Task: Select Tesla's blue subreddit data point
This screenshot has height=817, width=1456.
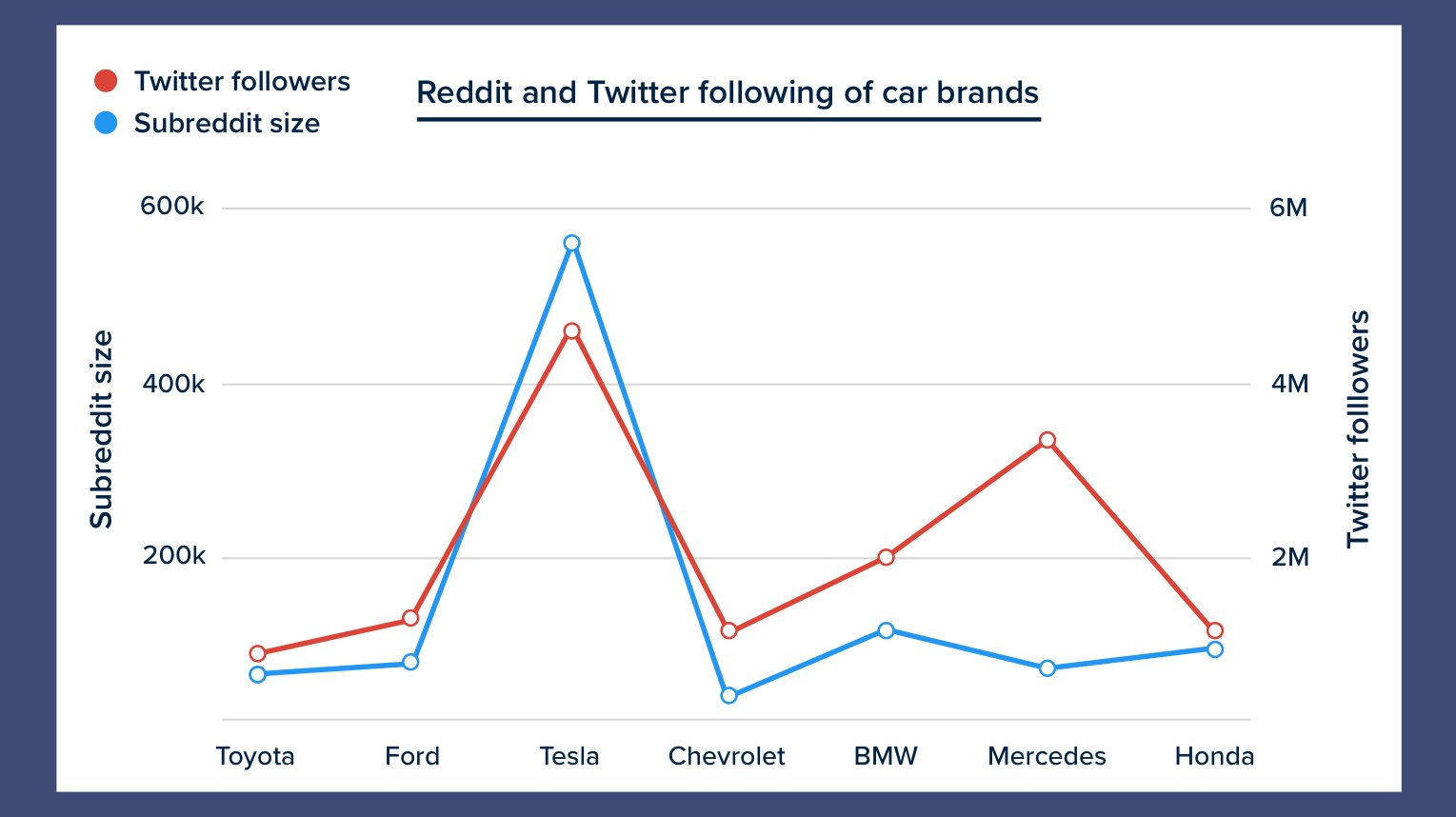Action: pos(571,243)
